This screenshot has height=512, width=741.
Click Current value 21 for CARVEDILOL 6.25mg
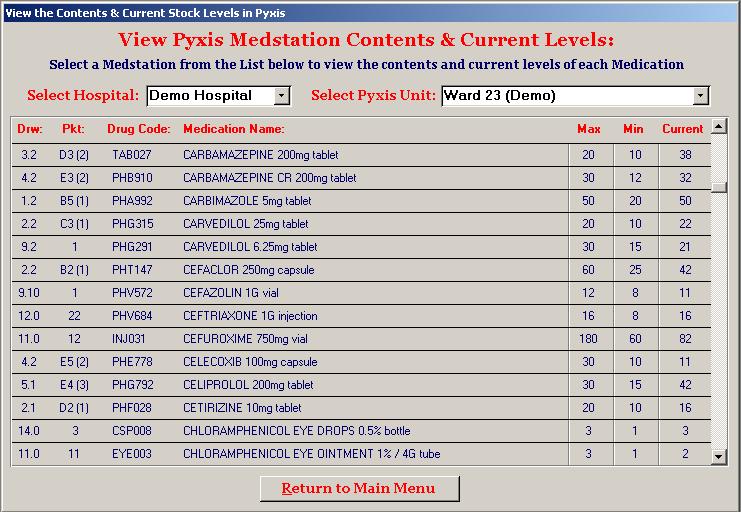(x=685, y=247)
